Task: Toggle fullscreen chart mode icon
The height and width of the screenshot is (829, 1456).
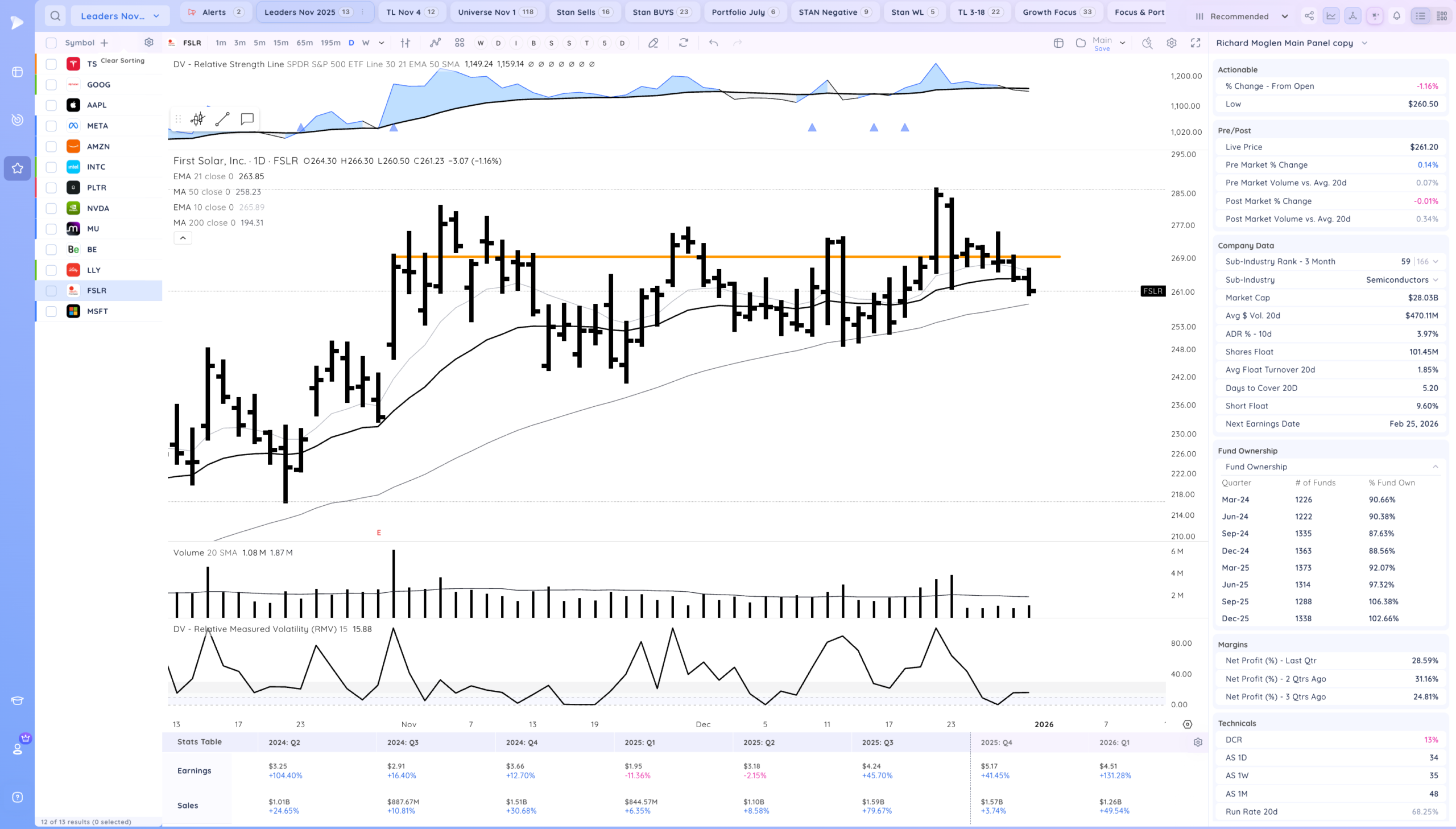Action: click(x=1196, y=43)
